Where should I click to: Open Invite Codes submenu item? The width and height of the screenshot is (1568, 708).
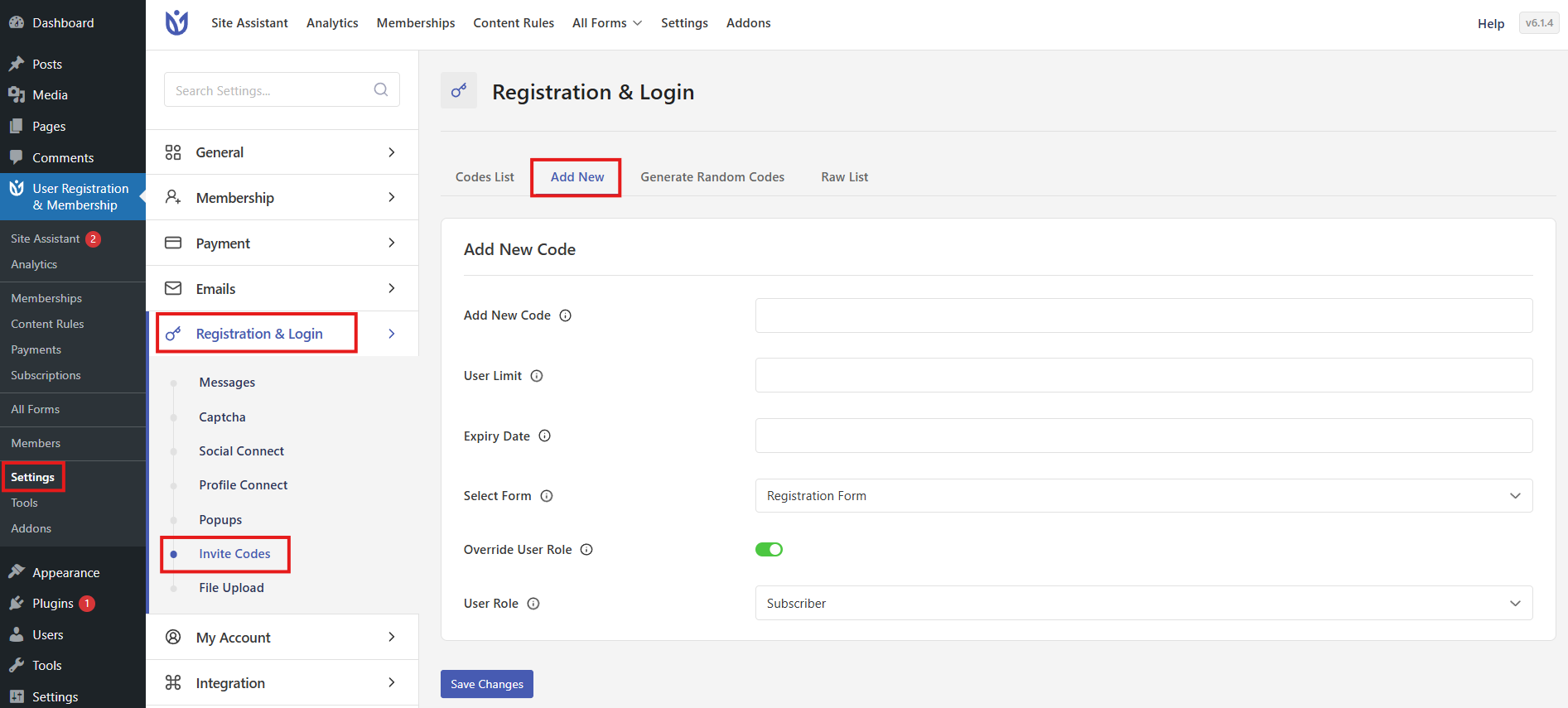(x=234, y=554)
